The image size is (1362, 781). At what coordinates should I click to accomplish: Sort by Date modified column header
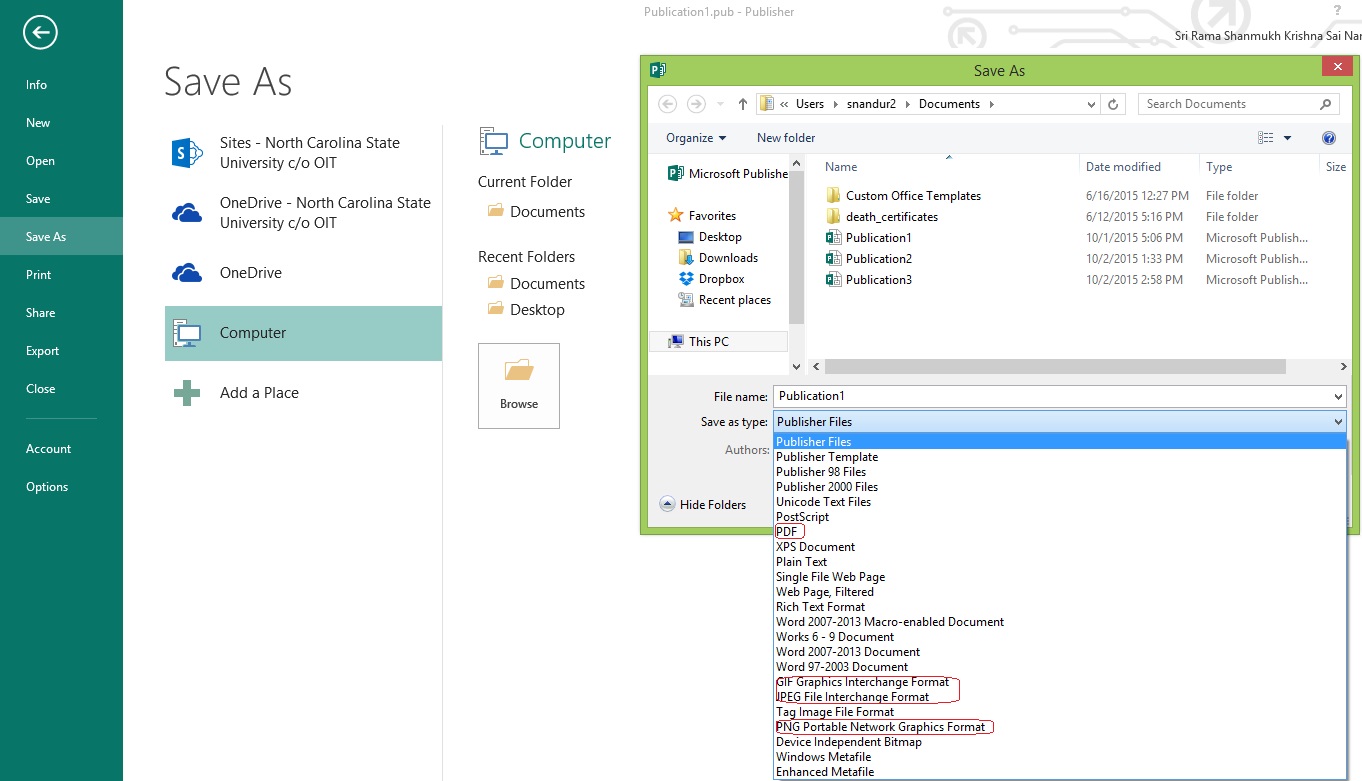[x=1123, y=167]
